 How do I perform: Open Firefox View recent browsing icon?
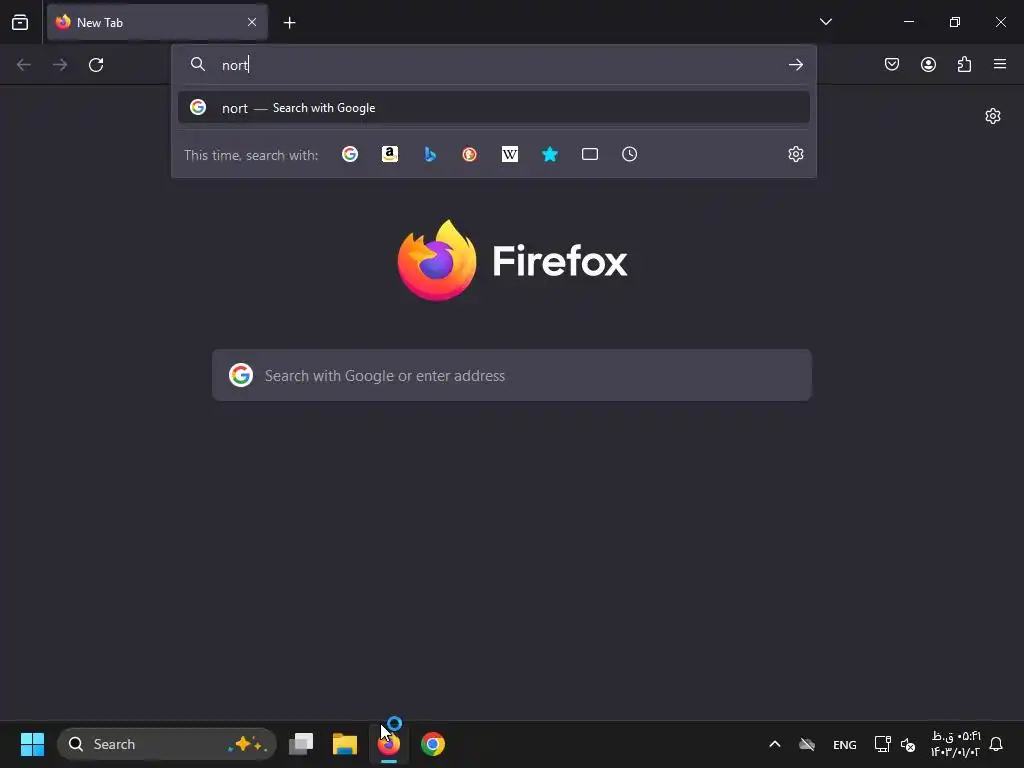(20, 22)
